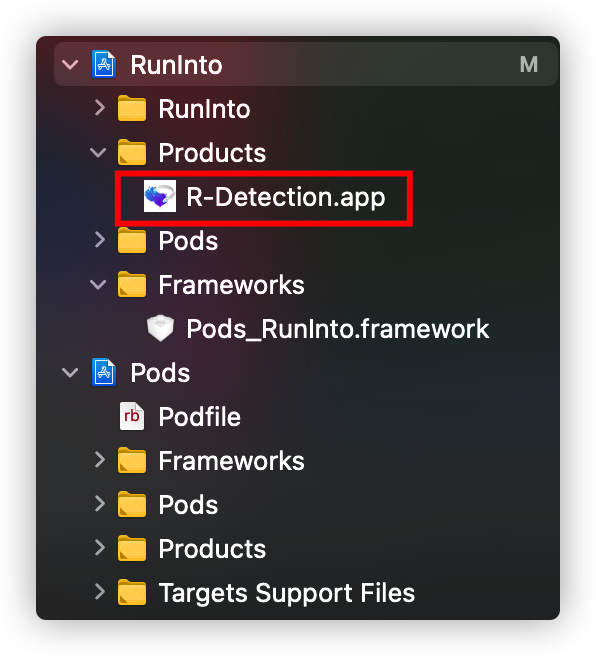Image resolution: width=596 pixels, height=656 pixels.
Task: Click the M modified status badge
Action: point(529,64)
